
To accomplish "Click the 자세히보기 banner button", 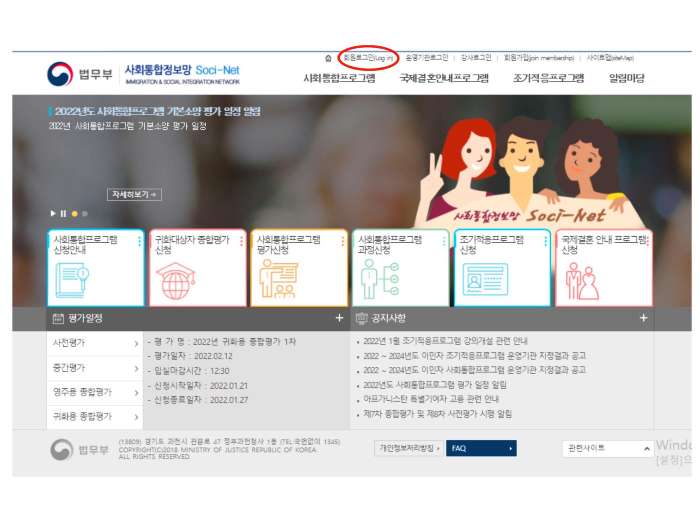I will tap(134, 194).
